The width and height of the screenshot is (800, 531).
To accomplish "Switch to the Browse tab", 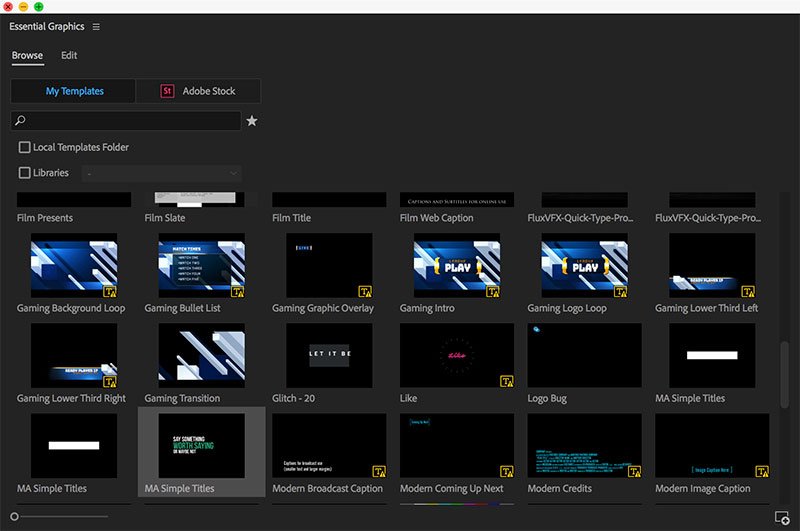I will point(28,55).
